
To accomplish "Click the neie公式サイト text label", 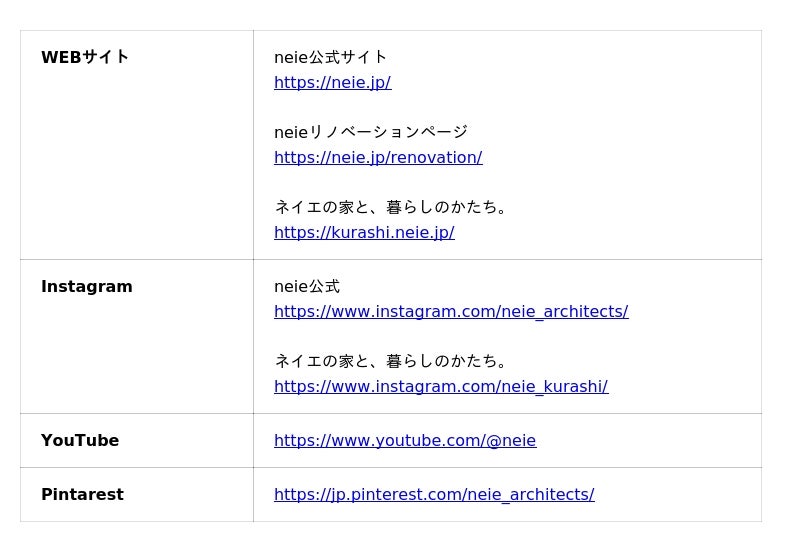I will (330, 58).
